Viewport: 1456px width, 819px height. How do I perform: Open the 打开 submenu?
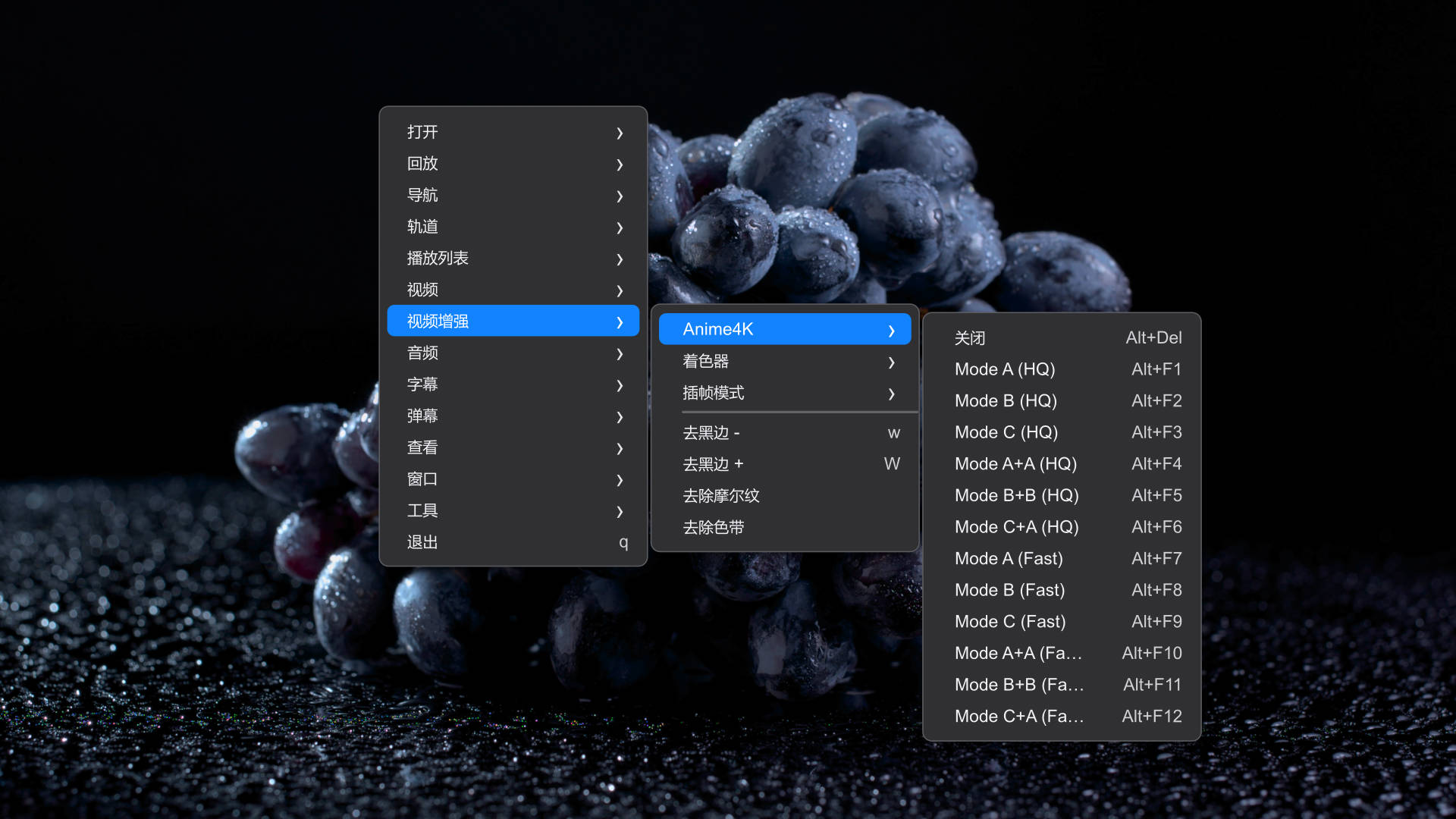pos(513,132)
